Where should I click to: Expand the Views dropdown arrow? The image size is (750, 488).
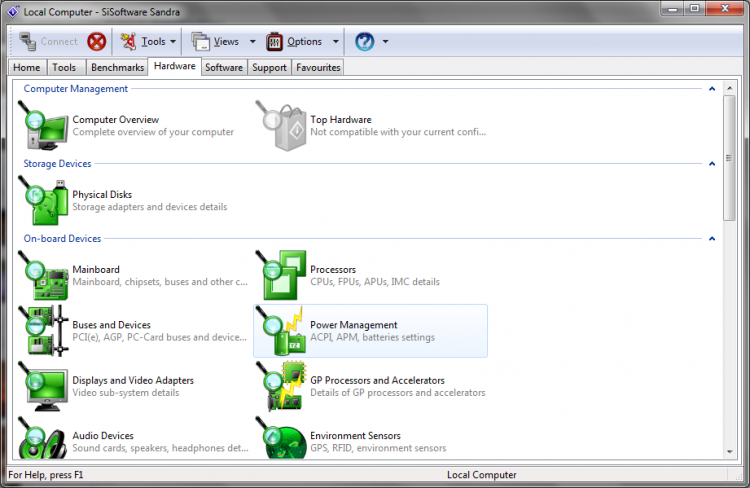click(253, 42)
